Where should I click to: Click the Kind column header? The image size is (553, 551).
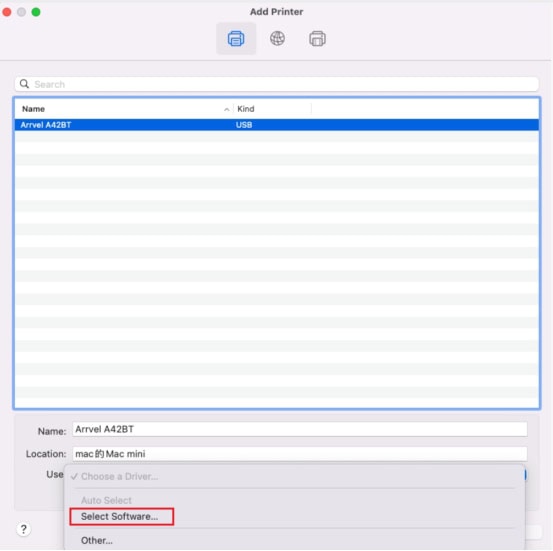point(245,109)
